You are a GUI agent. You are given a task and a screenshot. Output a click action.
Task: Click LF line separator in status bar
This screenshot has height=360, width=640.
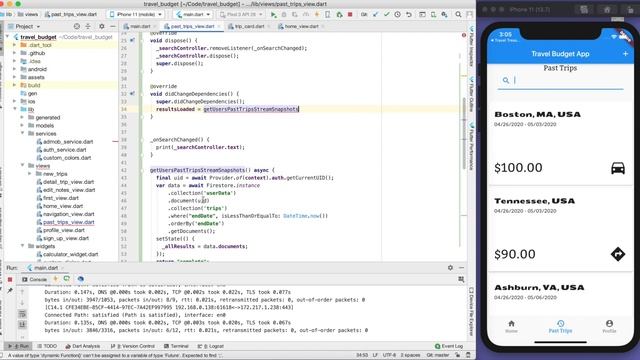click(x=375, y=355)
